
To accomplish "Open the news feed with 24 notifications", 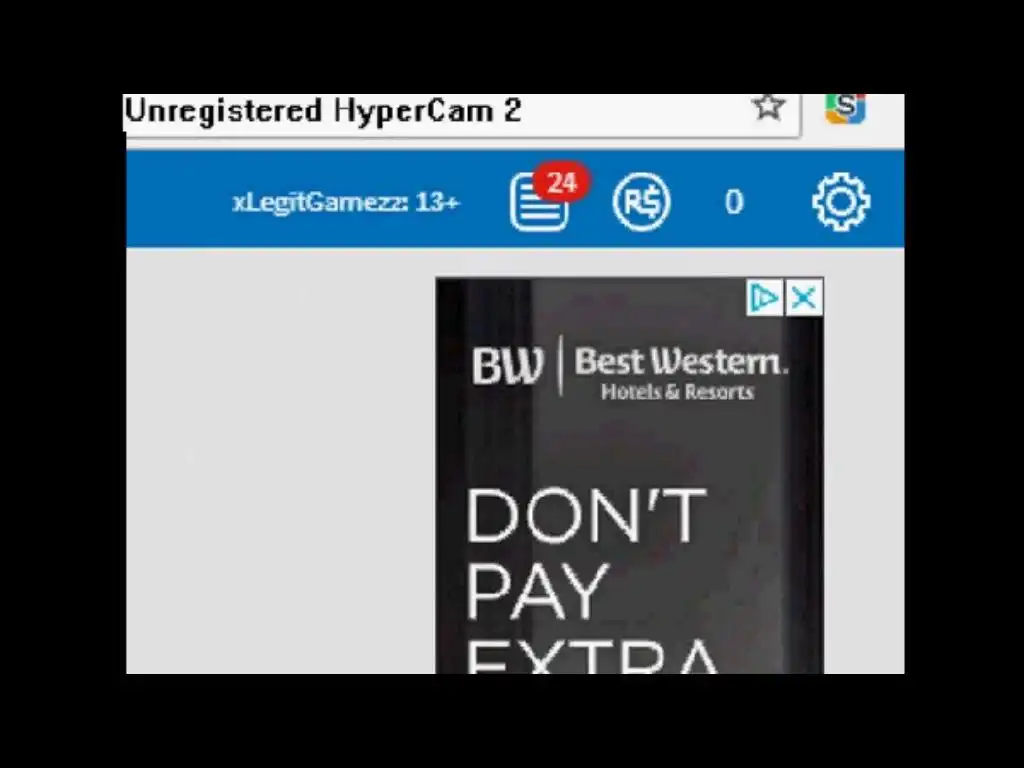I will pyautogui.click(x=539, y=201).
